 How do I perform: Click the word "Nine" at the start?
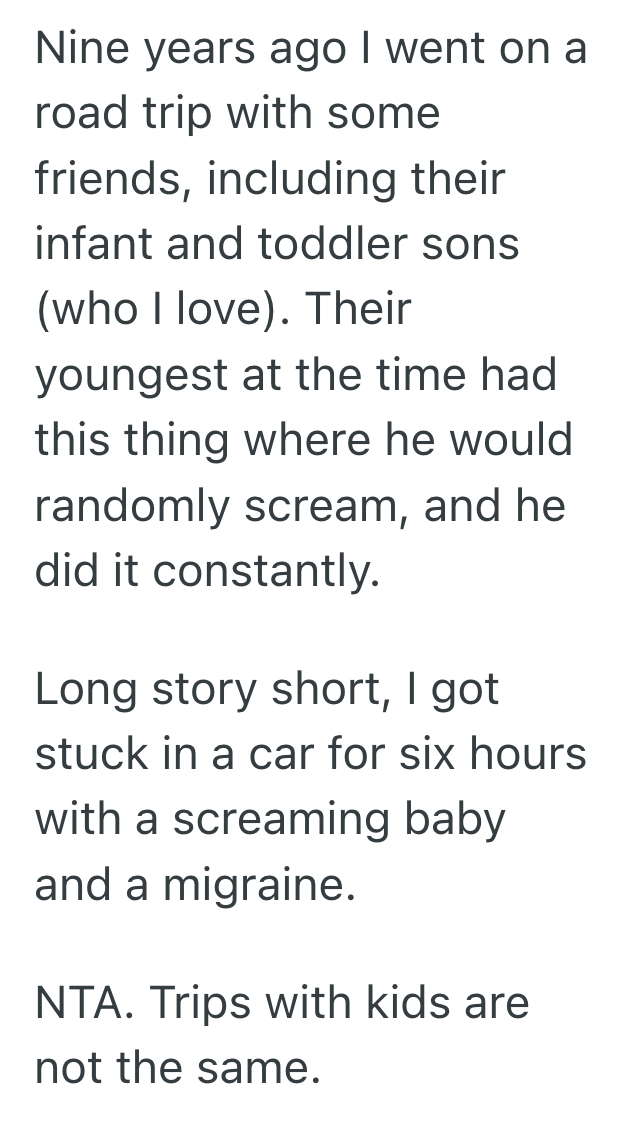pos(76,50)
